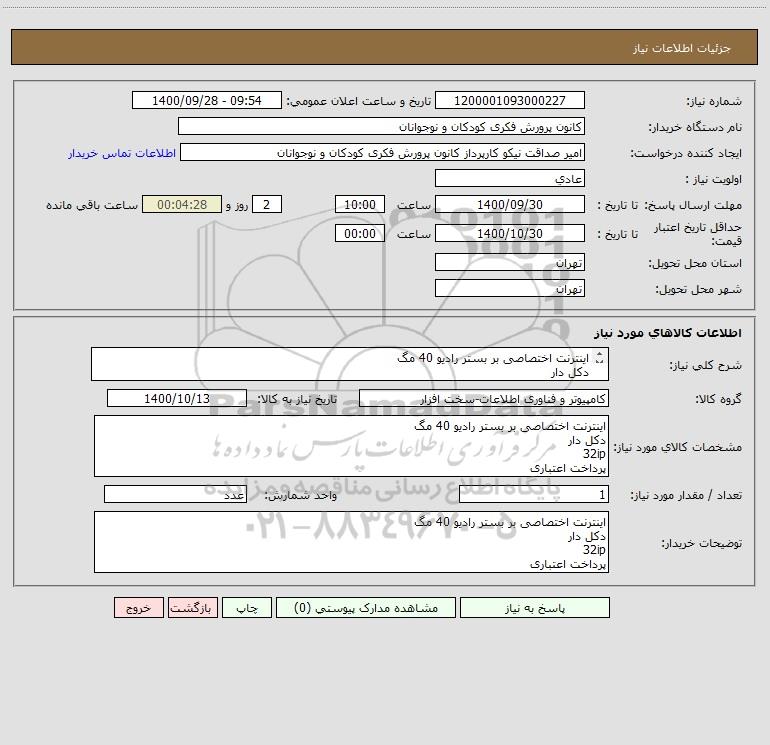
Task: Click the اطلاعات کالاهای مورد نیاز section heading
Action: 668,333
